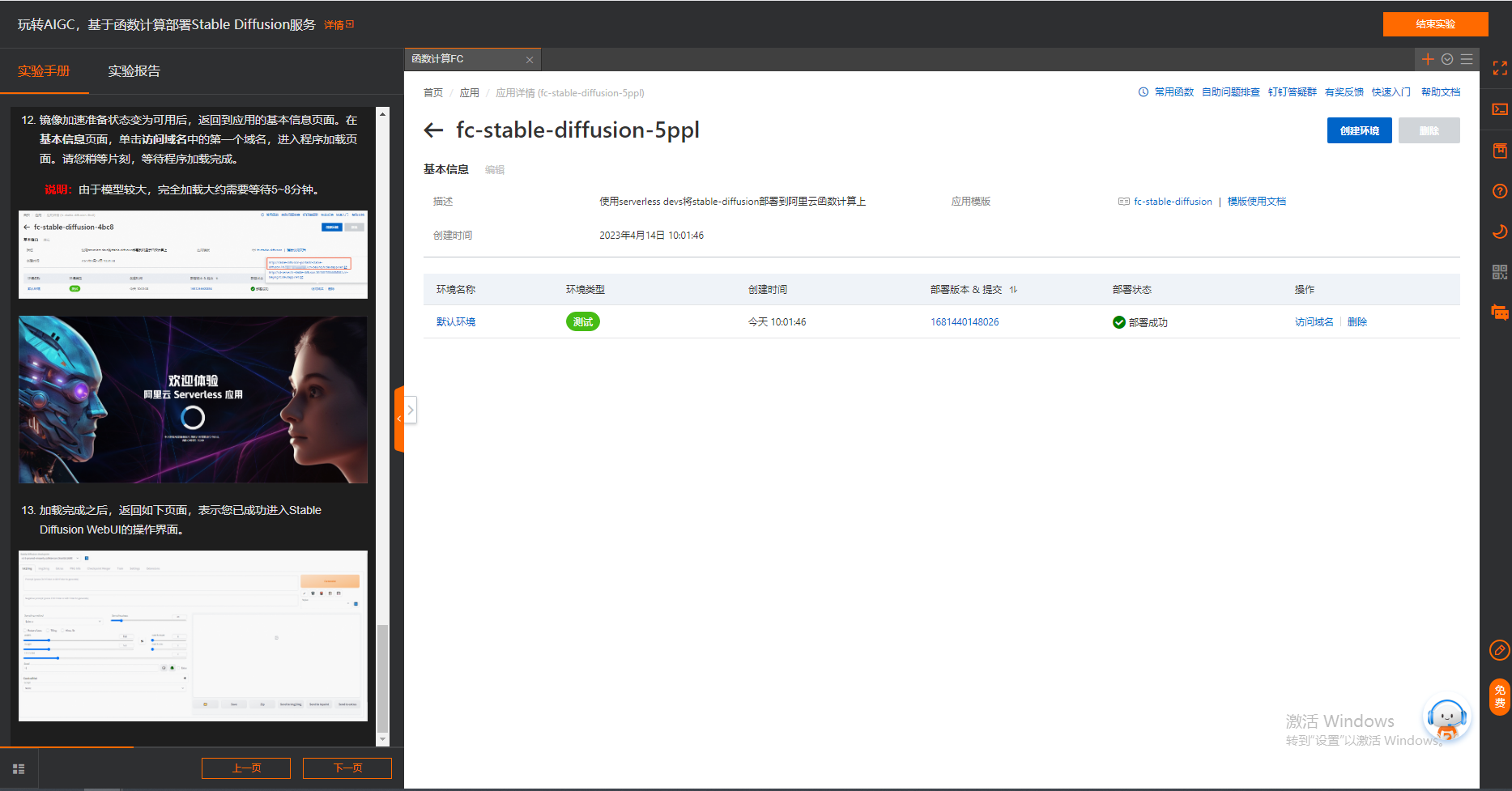Toggle the night mode moon icon
Viewport: 1512px width, 791px height.
point(1500,232)
